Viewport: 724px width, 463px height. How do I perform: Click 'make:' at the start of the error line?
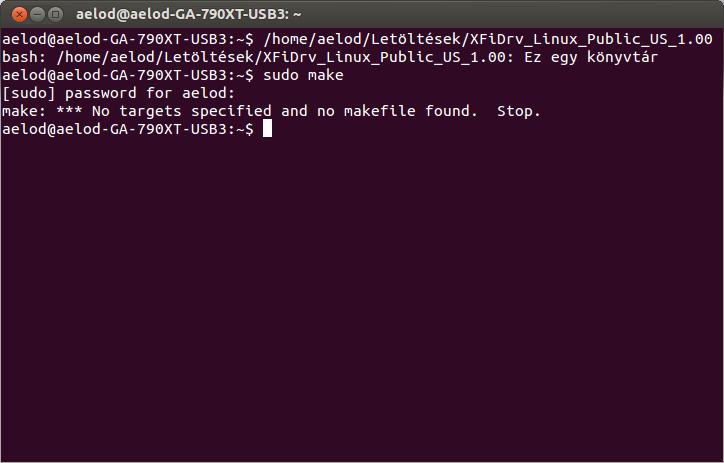[x=24, y=111]
